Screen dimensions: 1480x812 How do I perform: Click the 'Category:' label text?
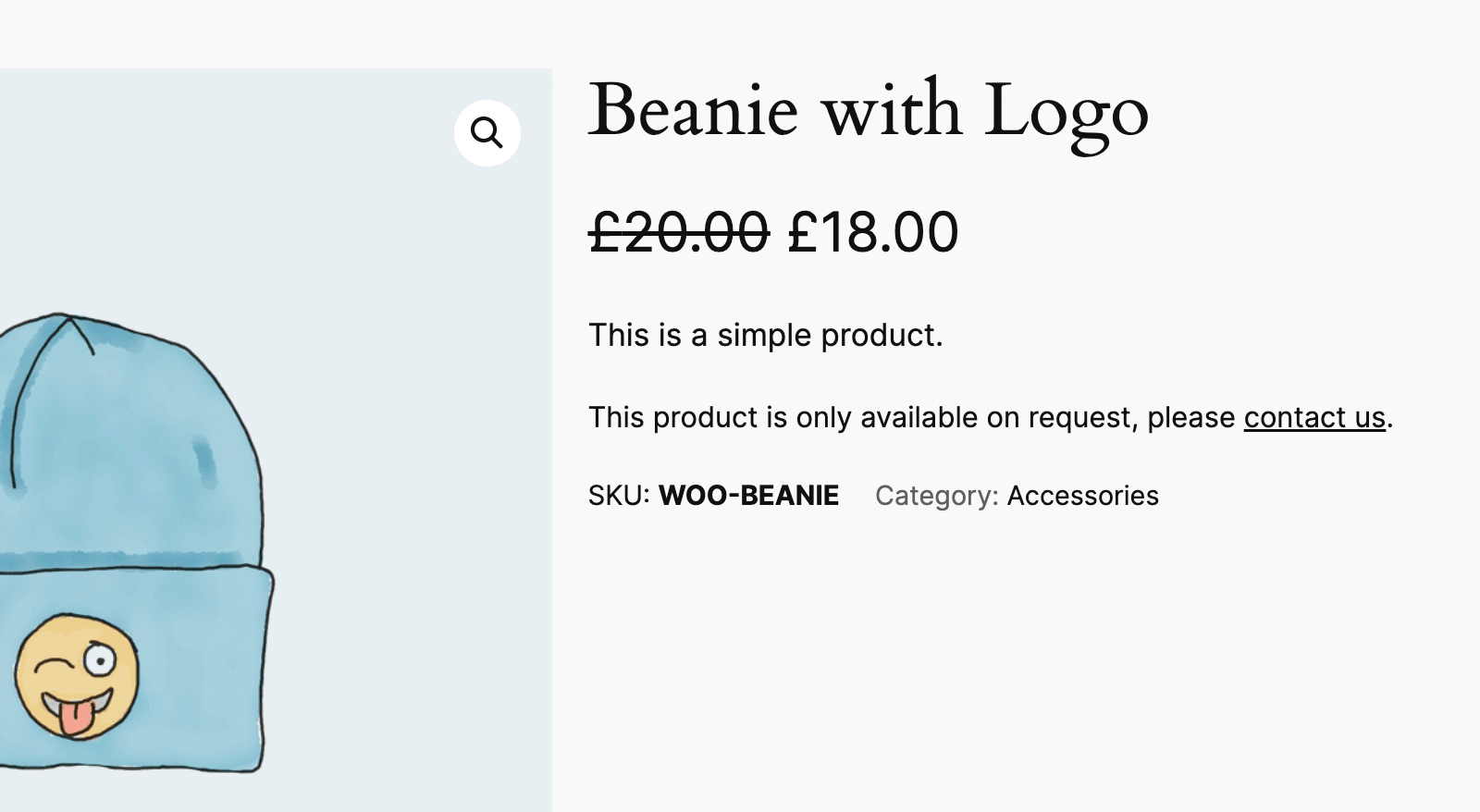(x=934, y=496)
